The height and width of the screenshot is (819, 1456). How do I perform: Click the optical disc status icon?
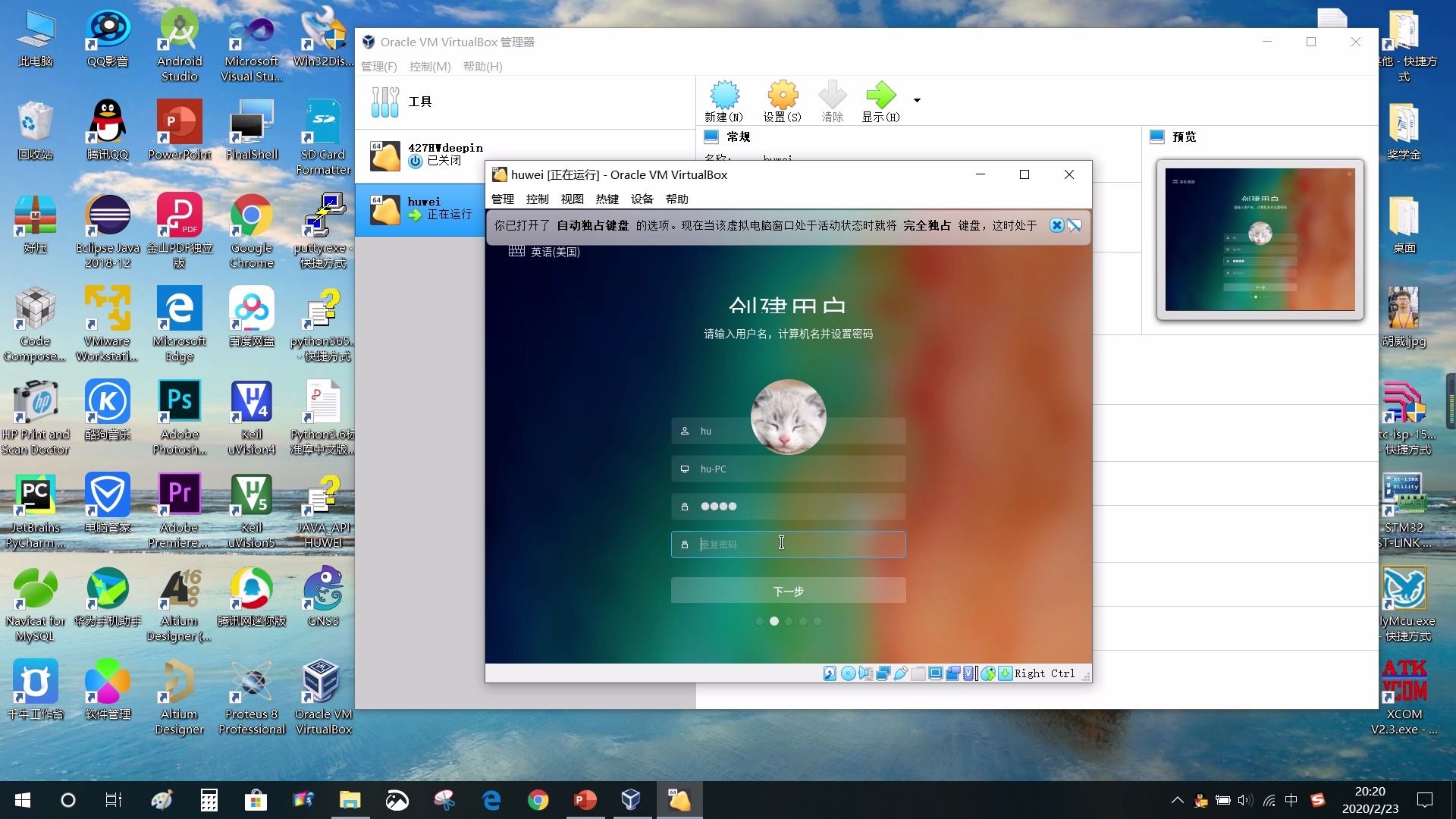click(848, 673)
